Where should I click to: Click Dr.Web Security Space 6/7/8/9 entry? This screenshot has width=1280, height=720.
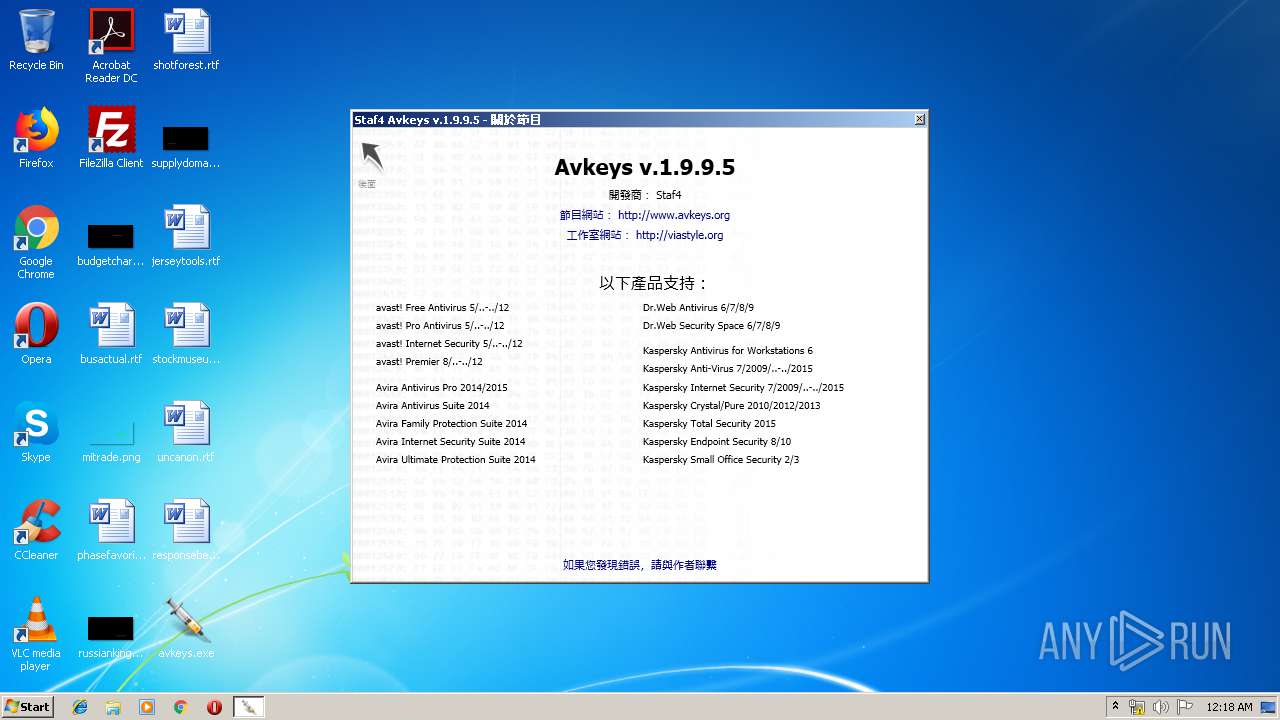pyautogui.click(x=711, y=326)
